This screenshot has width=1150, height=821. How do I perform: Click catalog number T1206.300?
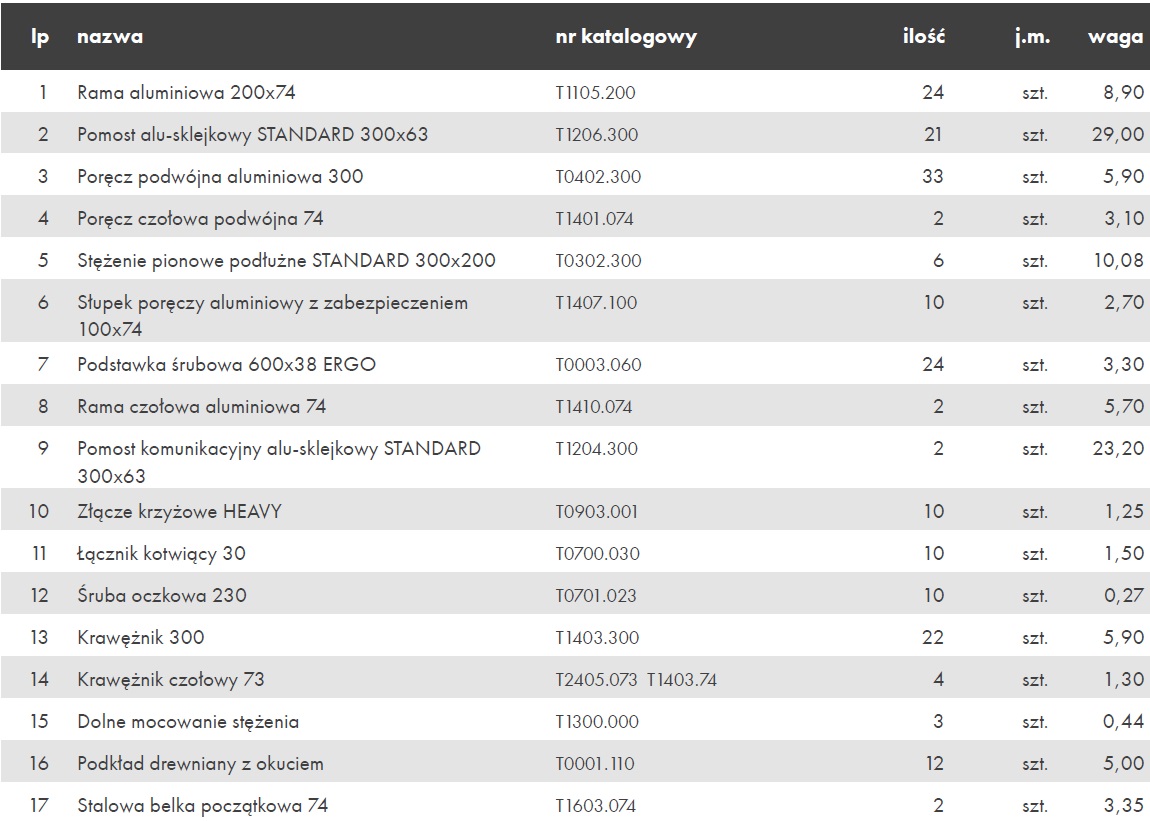596,134
